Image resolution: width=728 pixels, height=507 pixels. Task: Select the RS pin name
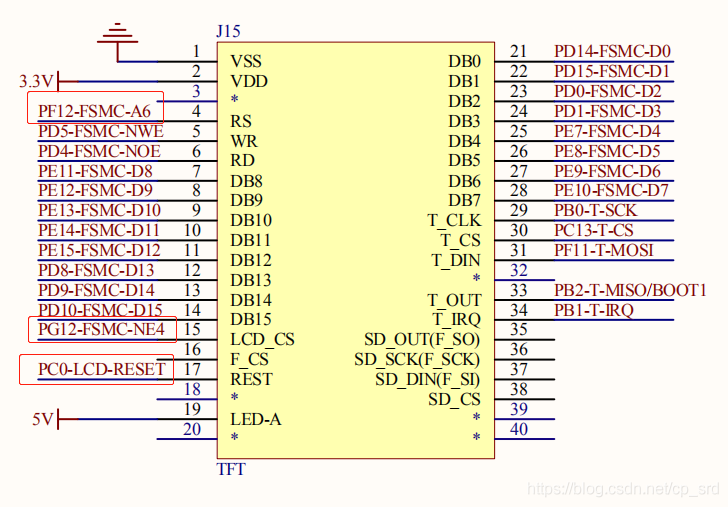[x=241, y=121]
